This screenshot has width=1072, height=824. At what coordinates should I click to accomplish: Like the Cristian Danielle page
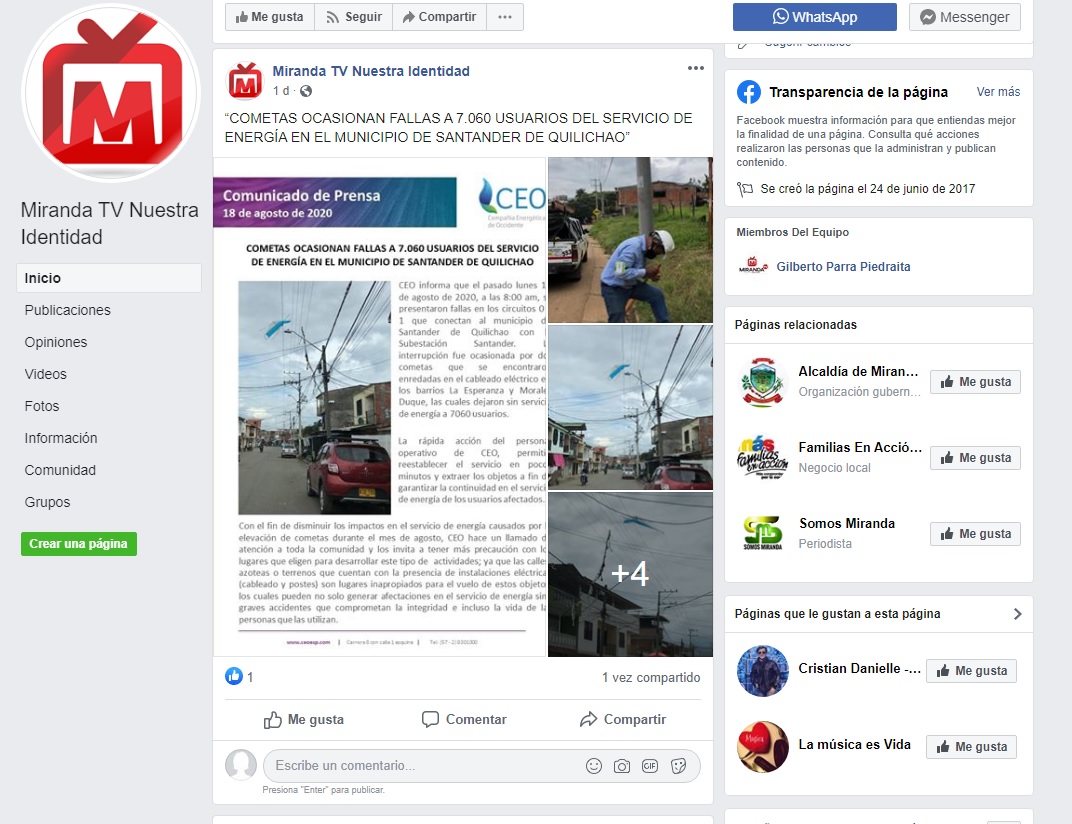point(971,671)
